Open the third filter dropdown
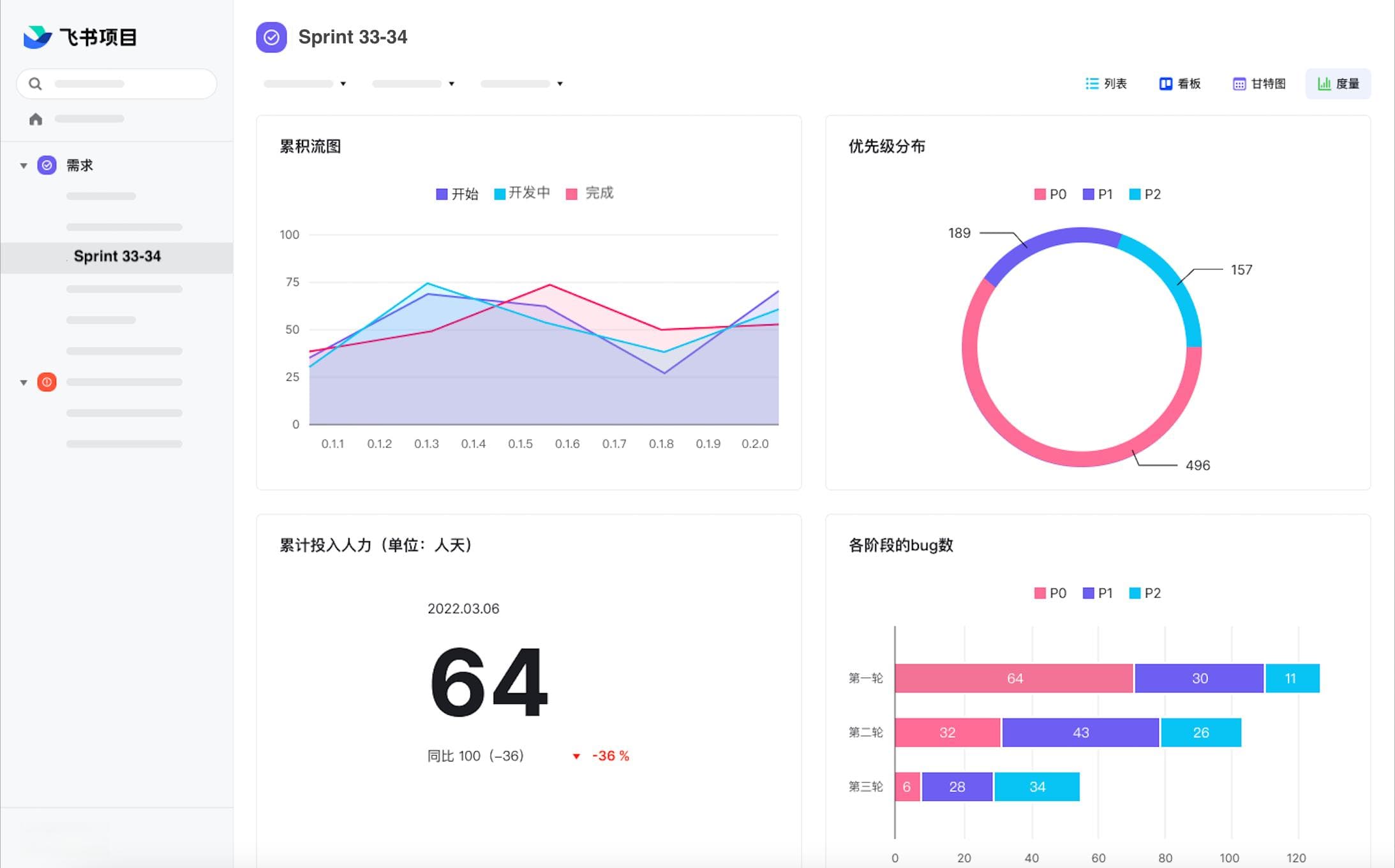This screenshot has width=1395, height=868. tap(522, 84)
